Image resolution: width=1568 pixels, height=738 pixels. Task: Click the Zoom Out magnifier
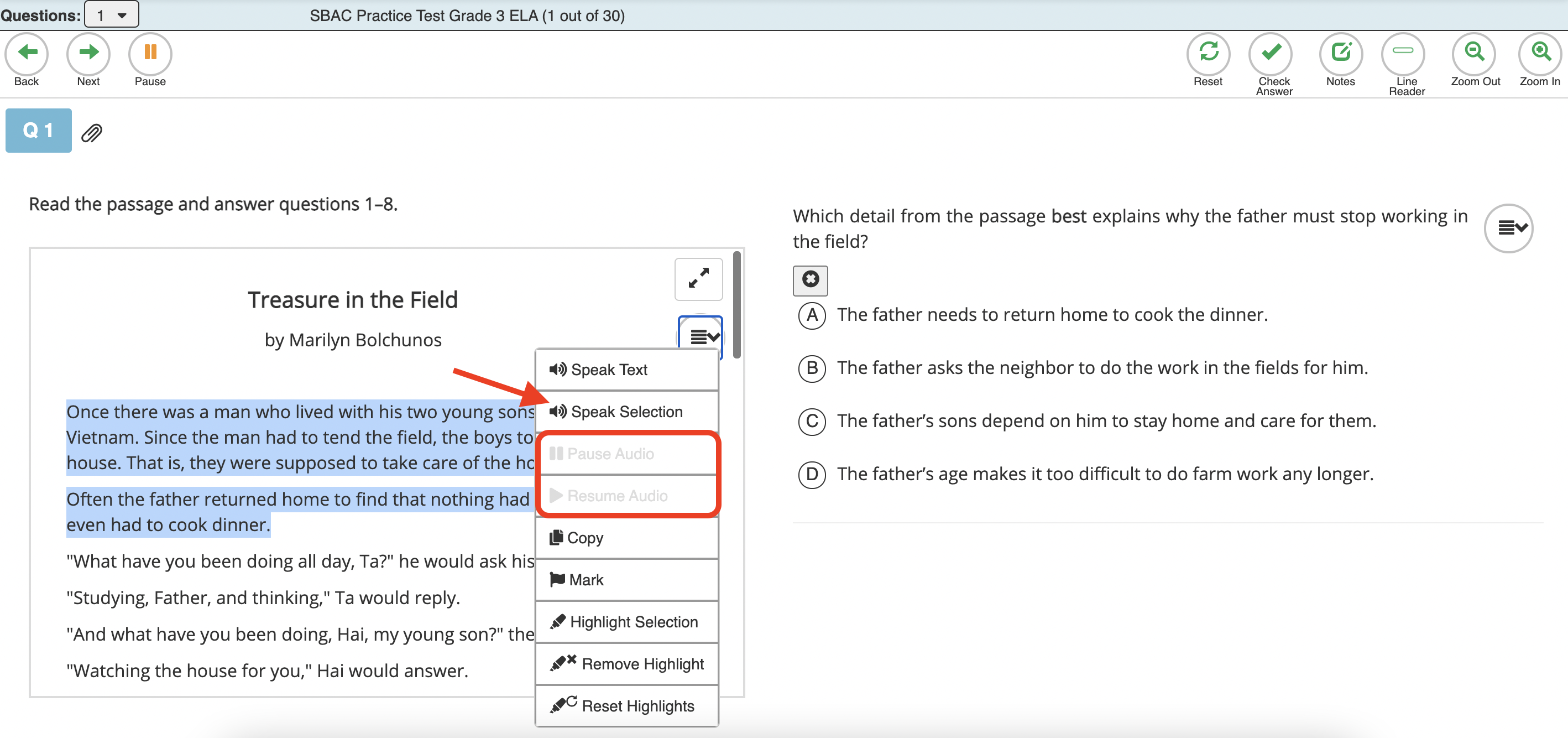point(1473,54)
